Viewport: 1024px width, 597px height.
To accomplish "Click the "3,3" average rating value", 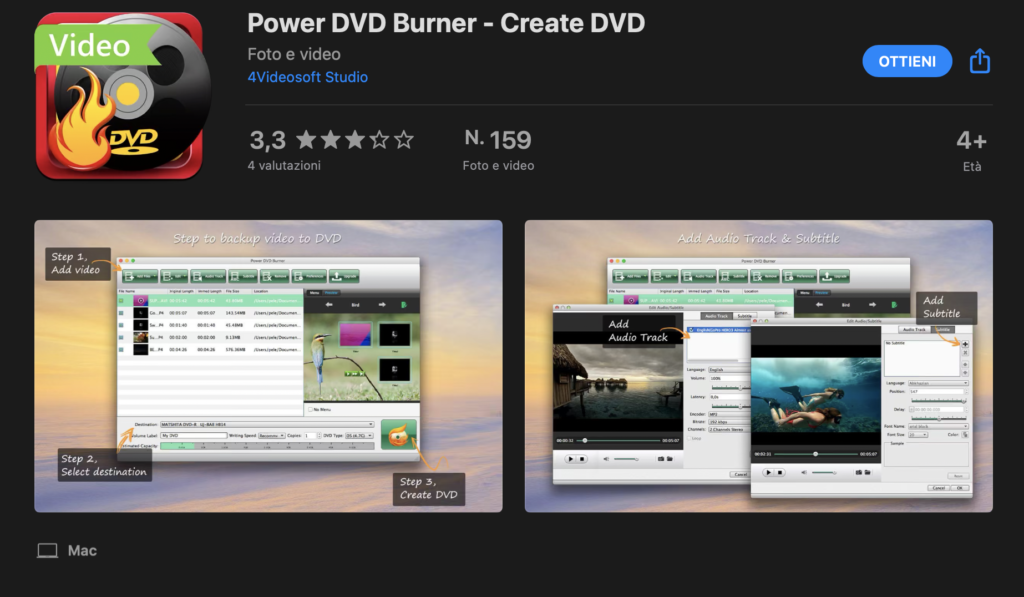I will 268,140.
